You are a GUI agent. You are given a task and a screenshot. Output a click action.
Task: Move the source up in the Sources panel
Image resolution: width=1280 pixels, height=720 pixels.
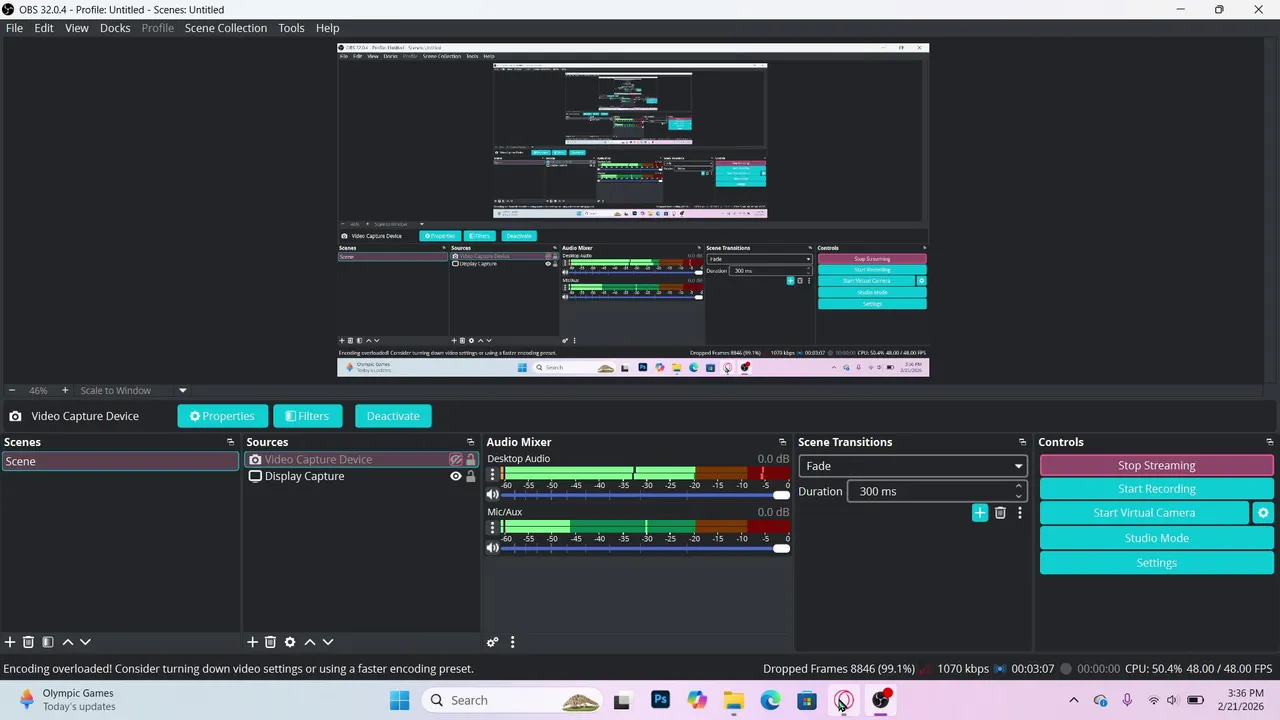click(310, 642)
